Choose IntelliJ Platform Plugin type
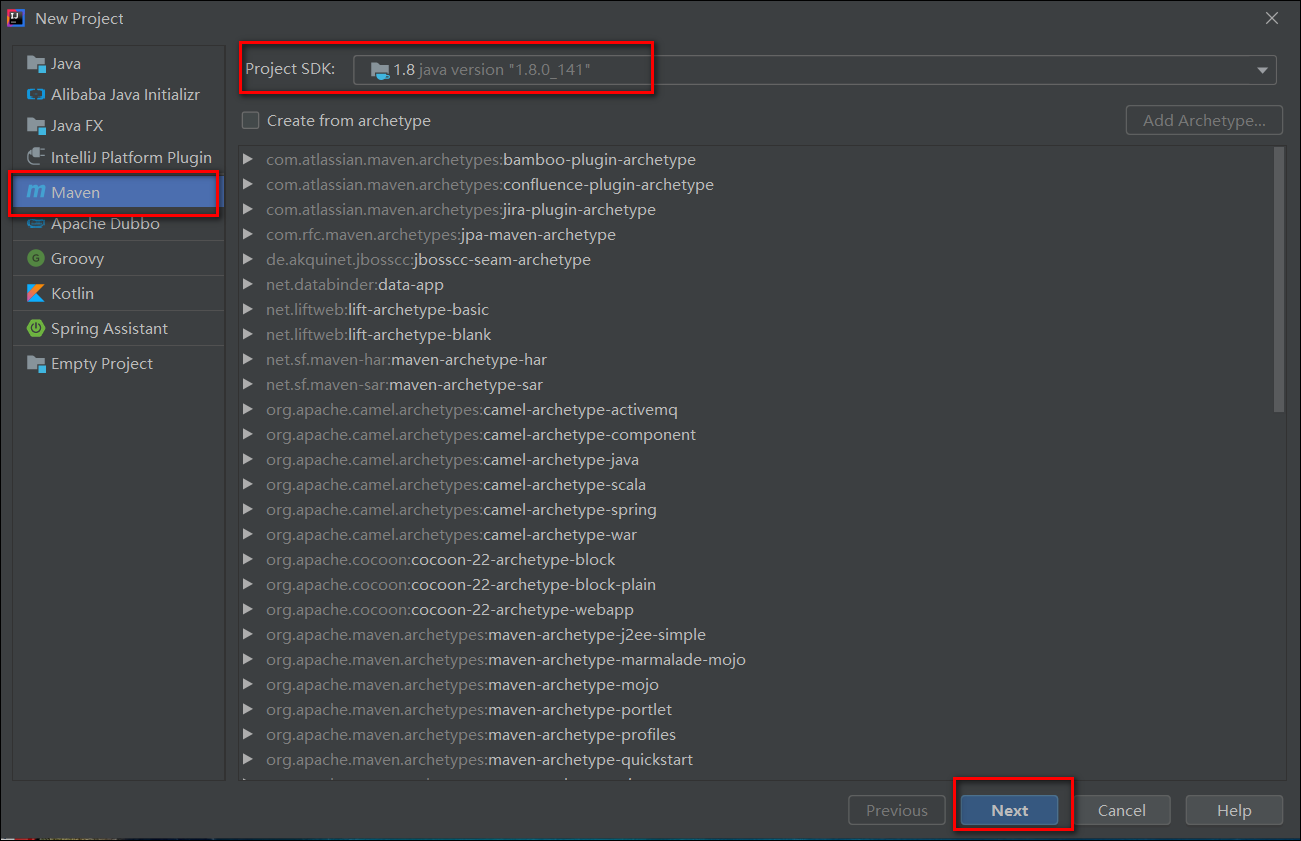 119,157
